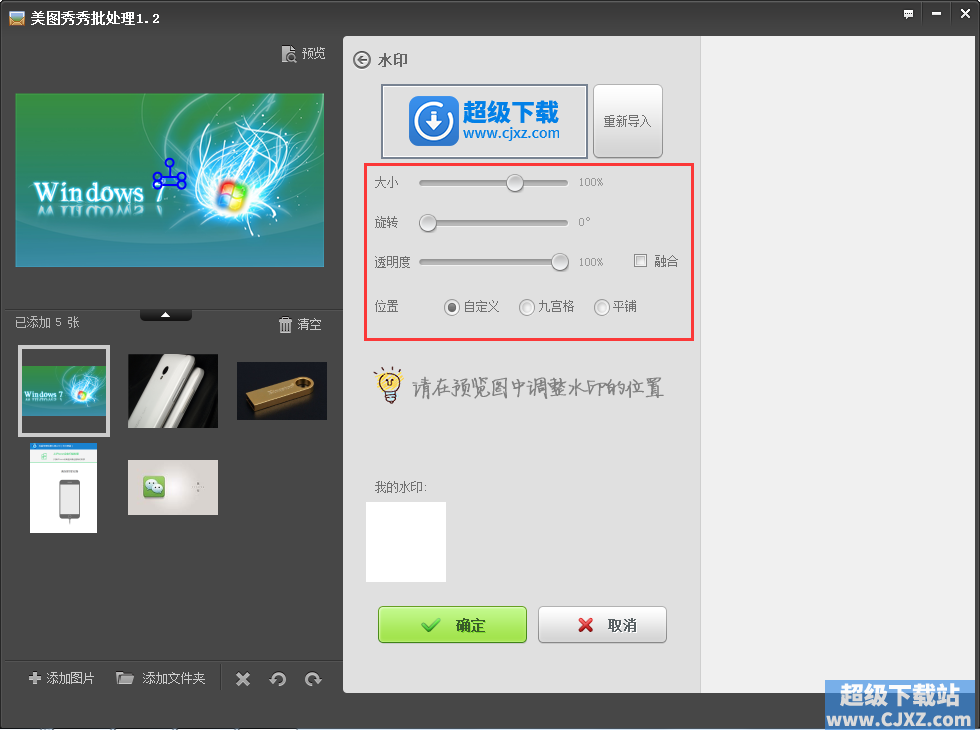The width and height of the screenshot is (980, 730).
Task: Close the 美图秀秀批处理 window
Action: click(965, 14)
